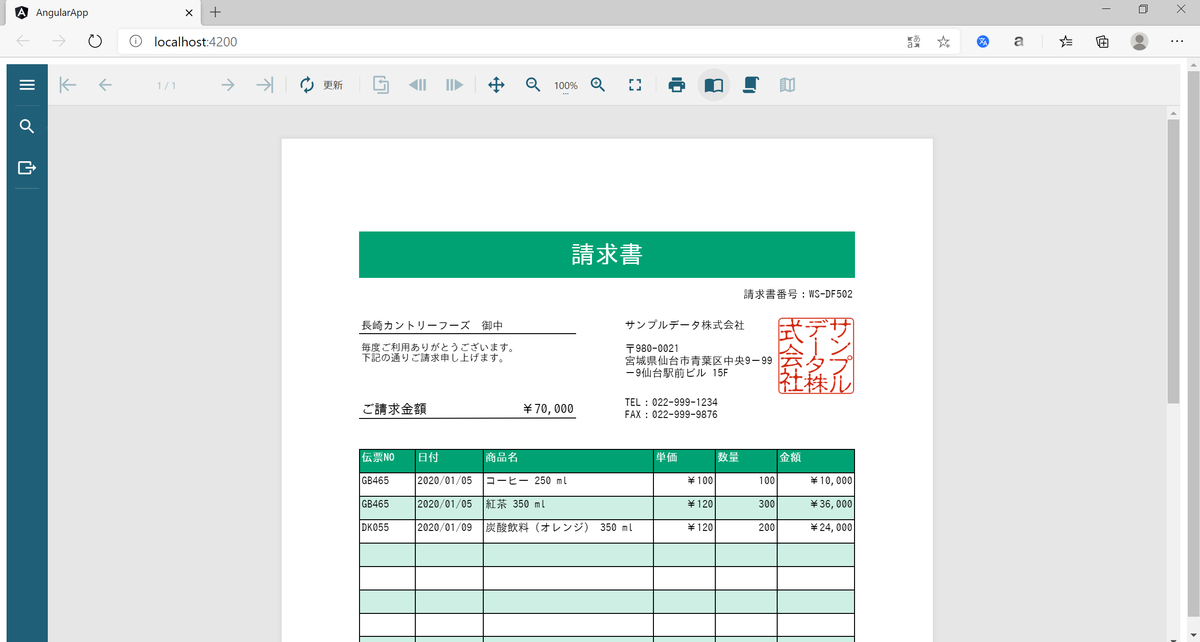
Task: Click the back to parent report icon
Action: coord(381,85)
